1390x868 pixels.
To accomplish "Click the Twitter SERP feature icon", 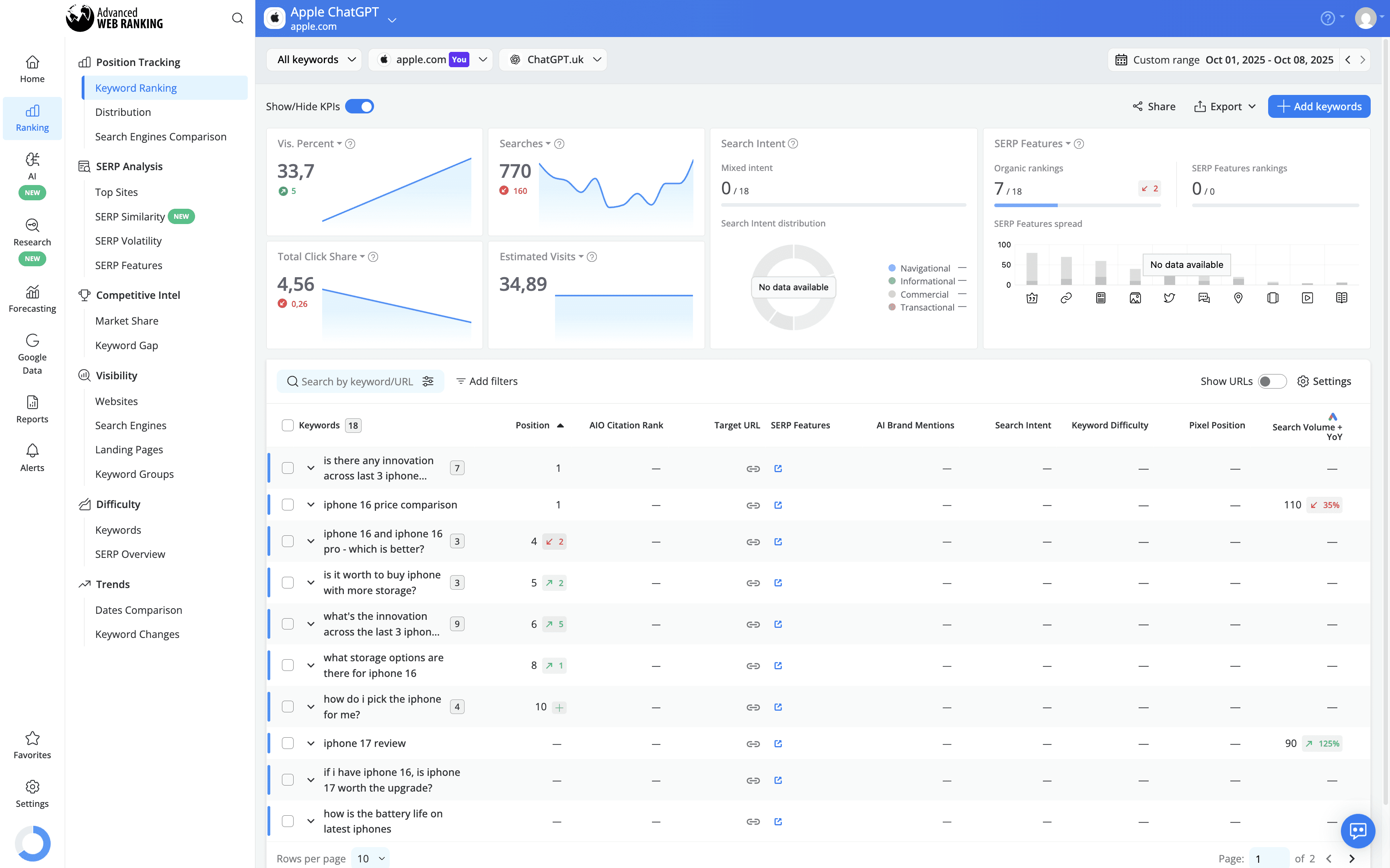I will click(x=1169, y=298).
